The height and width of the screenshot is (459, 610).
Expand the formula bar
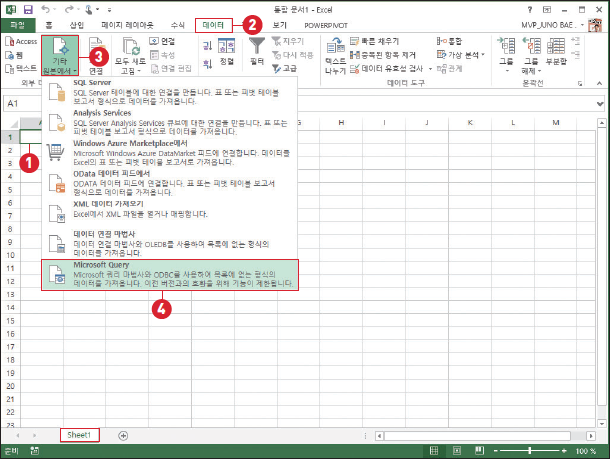coord(599,104)
